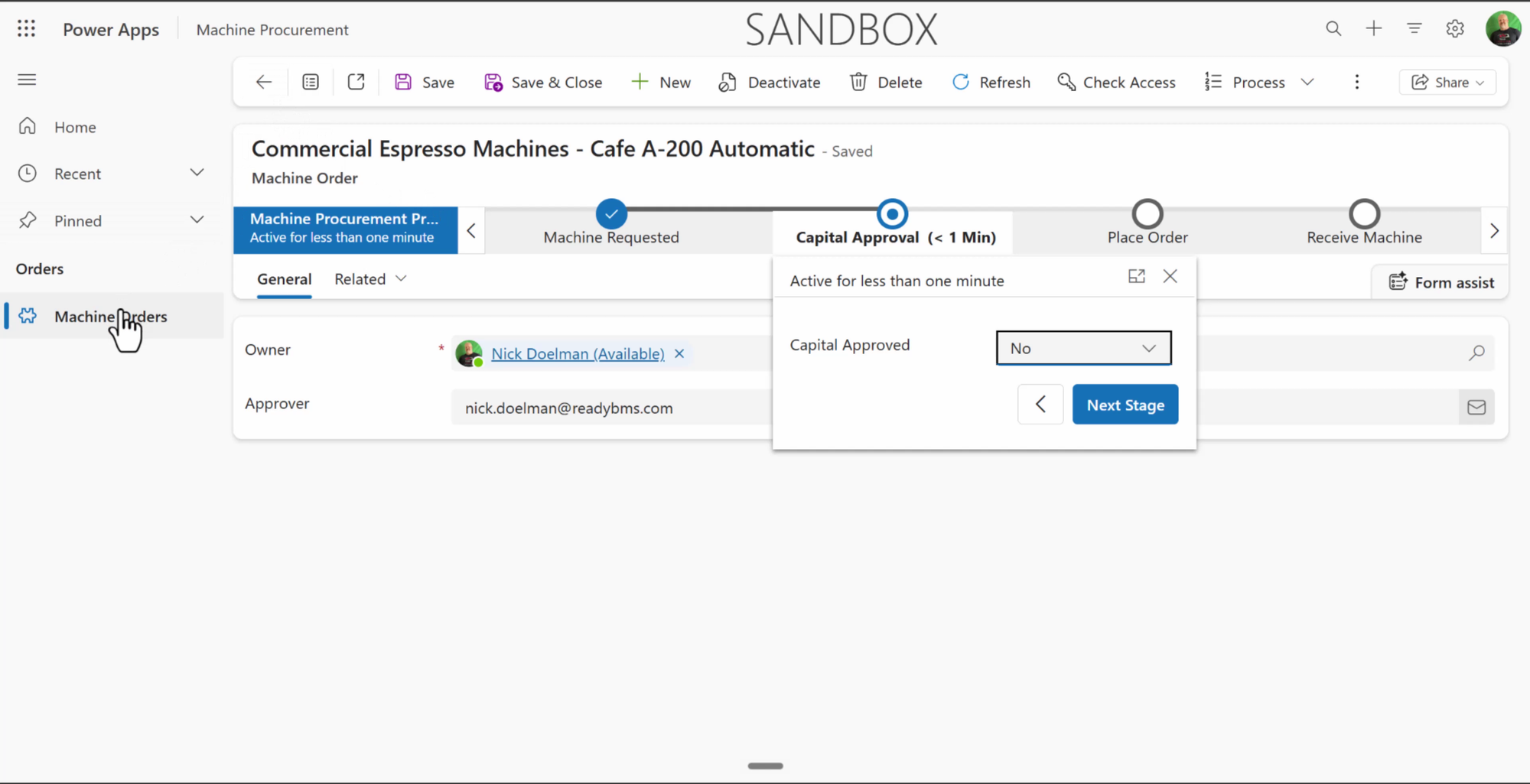Click the Deactivate command
This screenshot has width=1530, height=784.
tap(769, 83)
